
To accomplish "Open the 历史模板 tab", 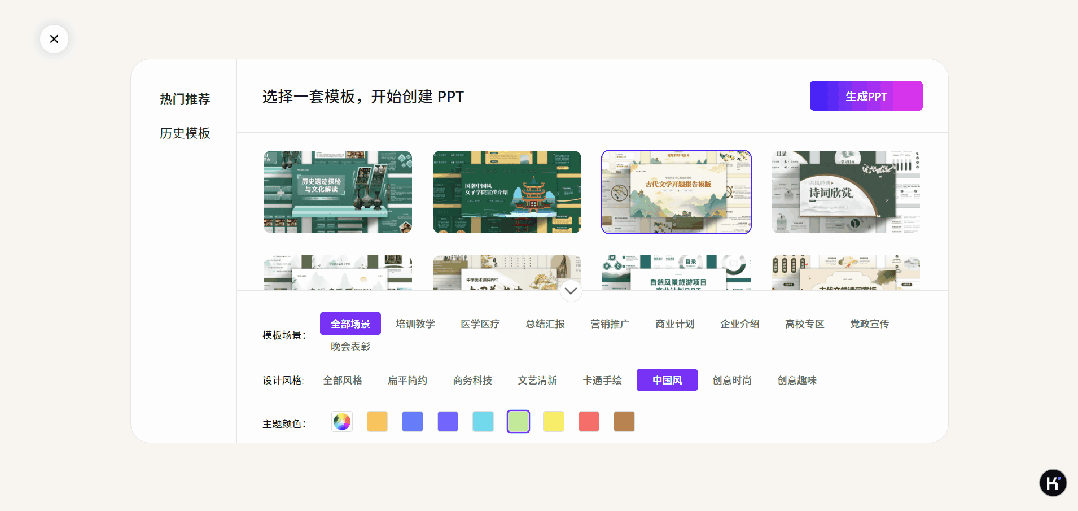I will pos(185,133).
